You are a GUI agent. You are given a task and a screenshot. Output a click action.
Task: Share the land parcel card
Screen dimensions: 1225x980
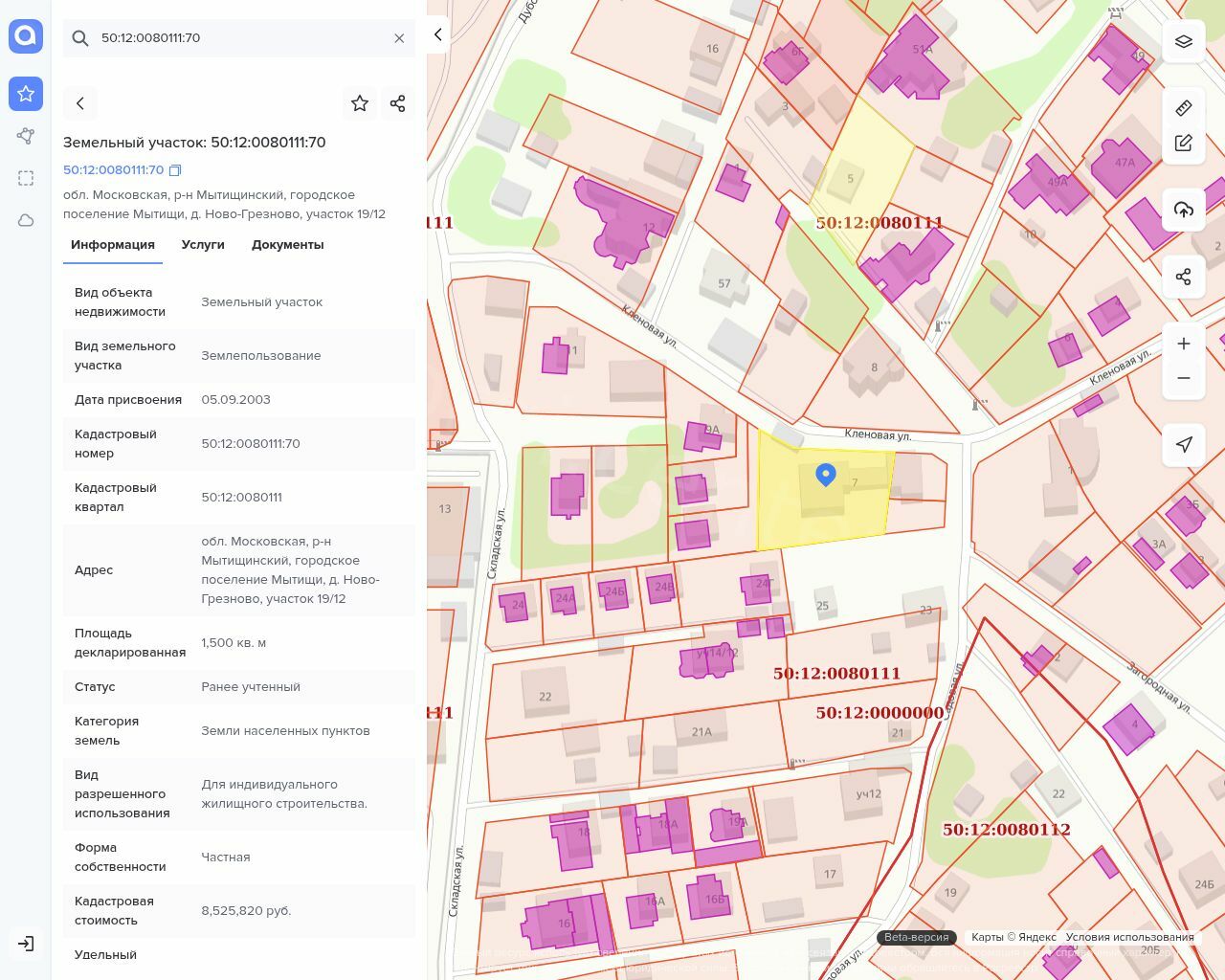[398, 103]
